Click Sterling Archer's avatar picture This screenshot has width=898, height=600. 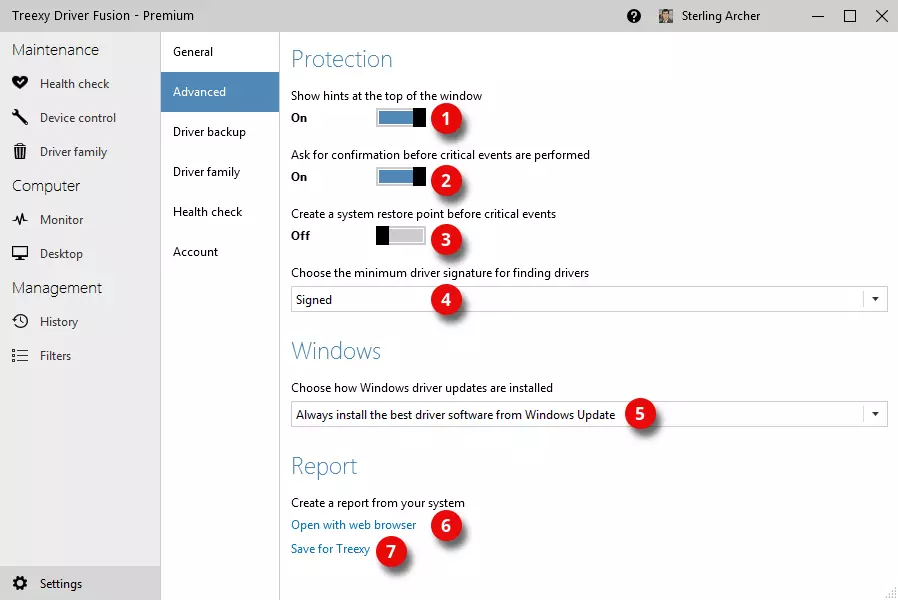665,16
